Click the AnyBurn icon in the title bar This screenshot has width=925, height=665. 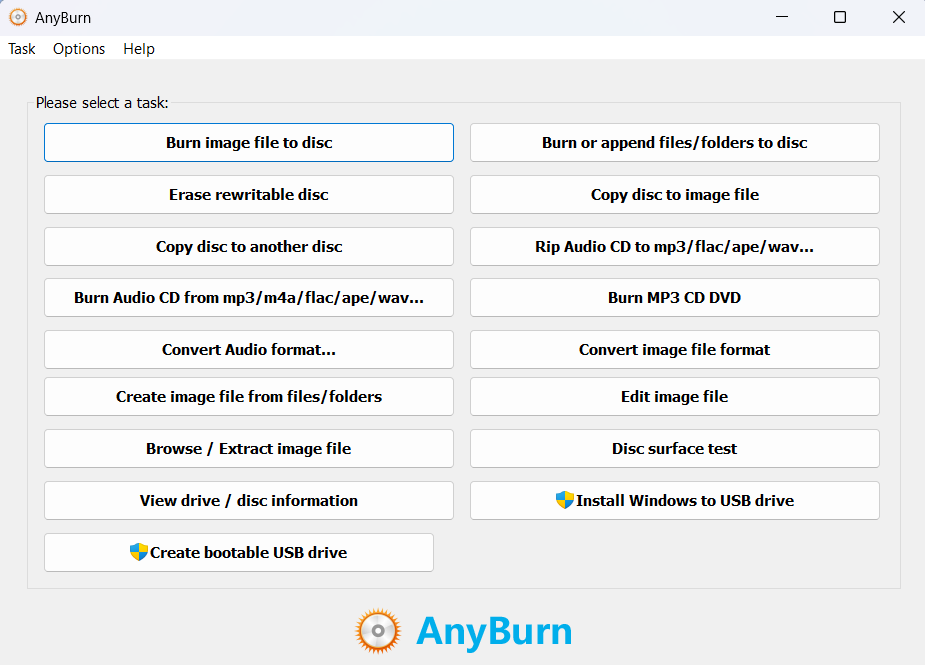tap(18, 17)
